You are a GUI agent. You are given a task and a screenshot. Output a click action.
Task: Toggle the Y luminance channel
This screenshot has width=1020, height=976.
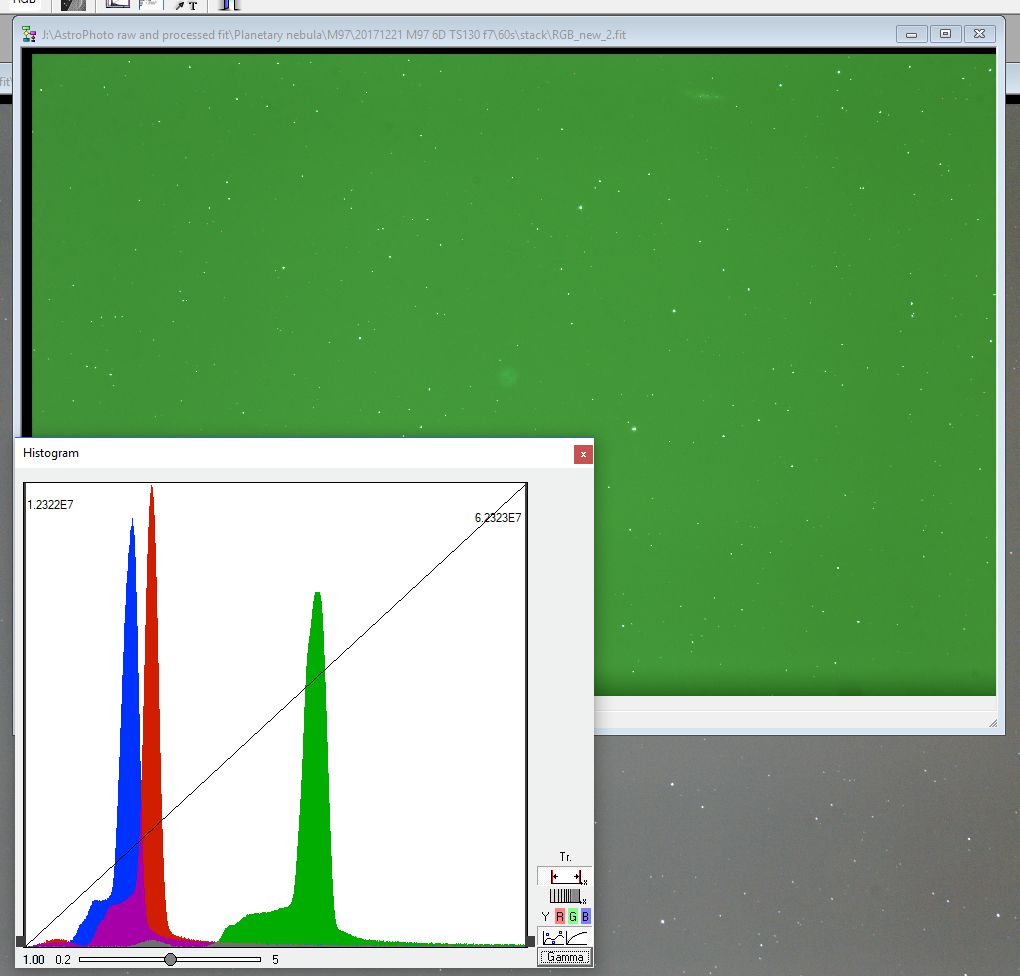[545, 916]
